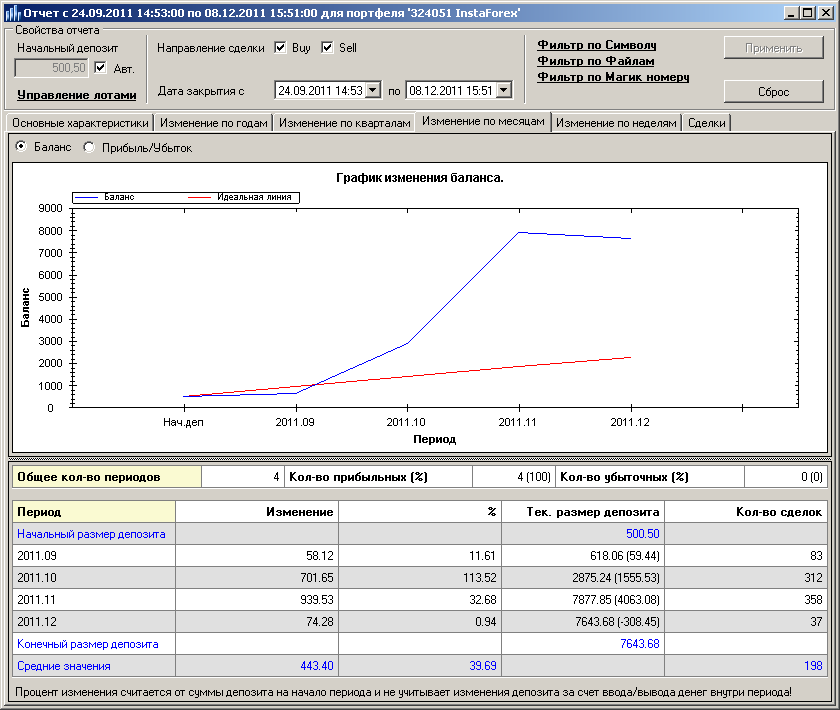
Task: Uncheck the Sell direction checkbox
Action: tap(327, 47)
